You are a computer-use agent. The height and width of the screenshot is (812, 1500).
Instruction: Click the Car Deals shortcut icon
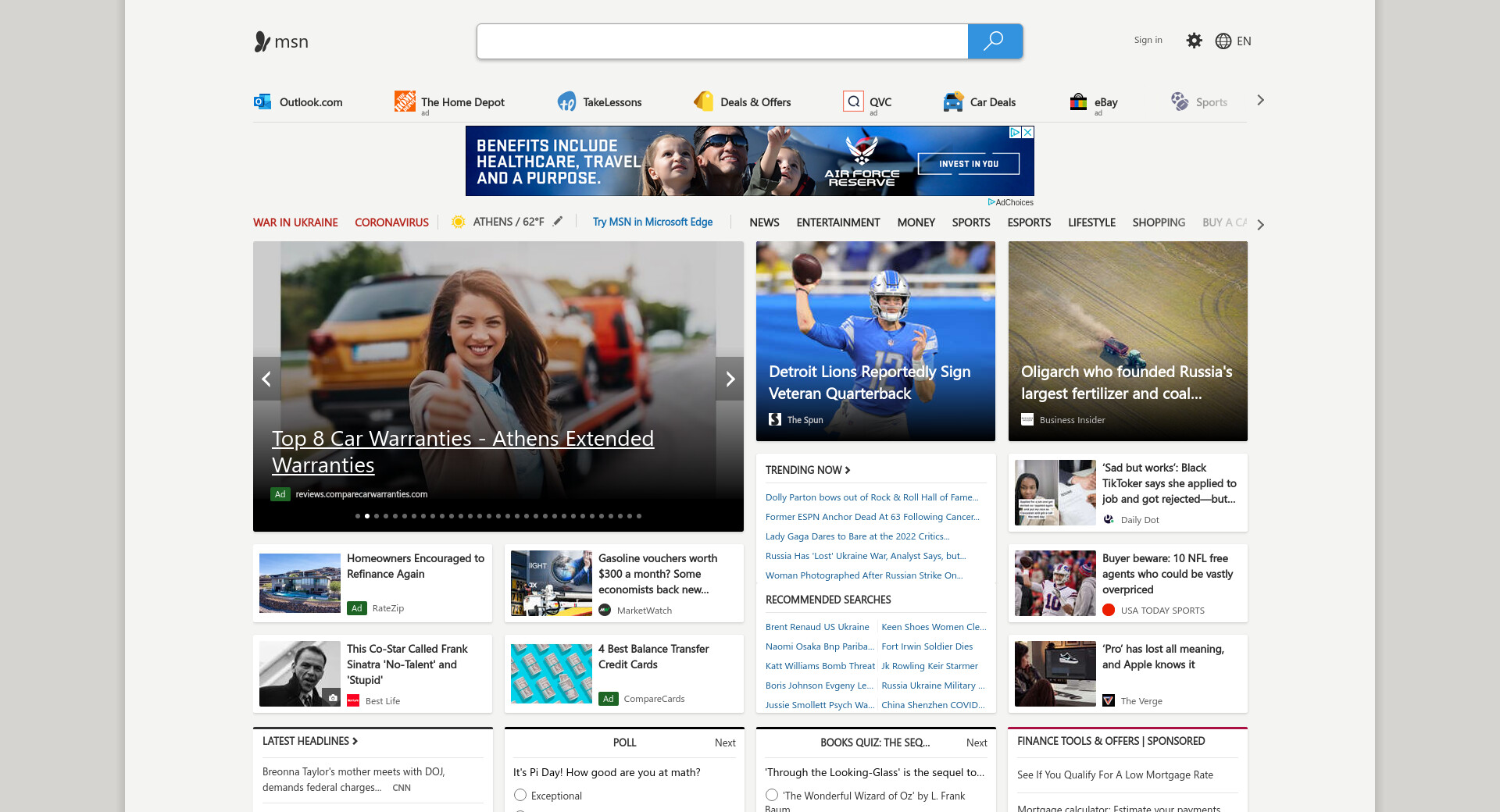tap(953, 101)
